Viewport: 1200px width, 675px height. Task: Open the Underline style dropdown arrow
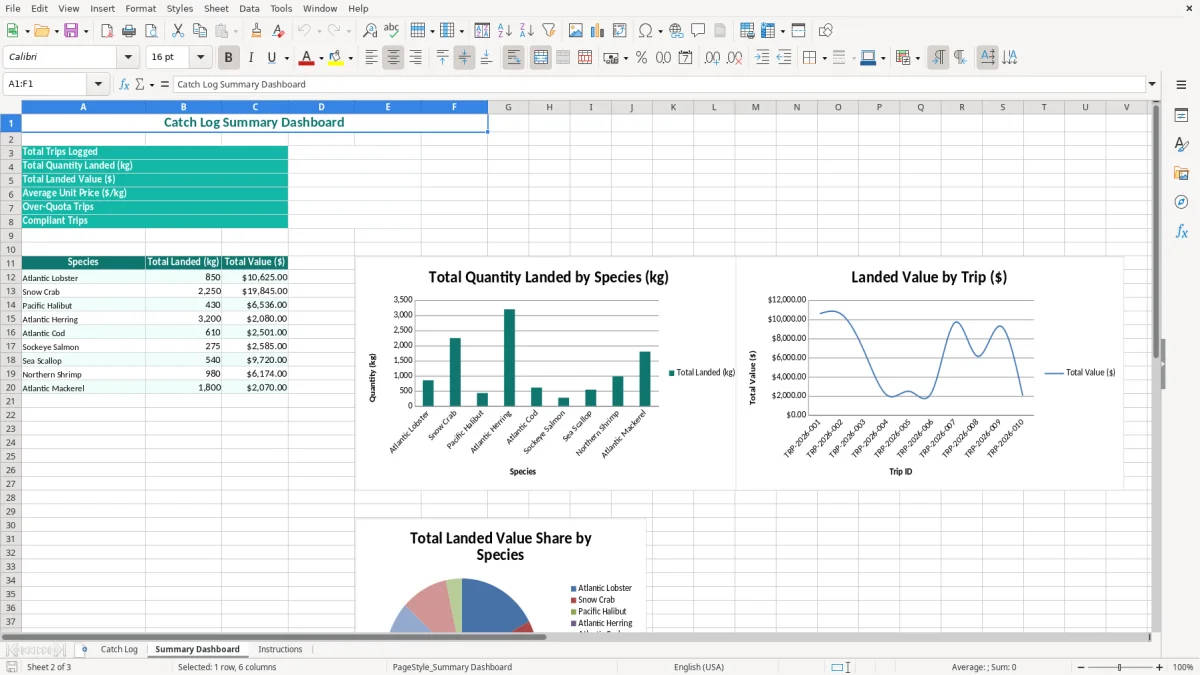click(x=286, y=58)
